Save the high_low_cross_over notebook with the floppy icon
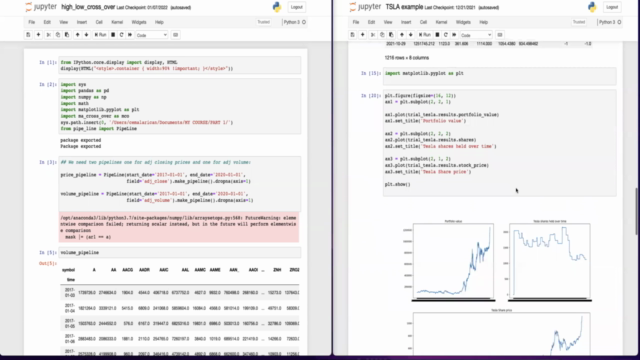The height and width of the screenshot is (360, 640). tap(28, 35)
